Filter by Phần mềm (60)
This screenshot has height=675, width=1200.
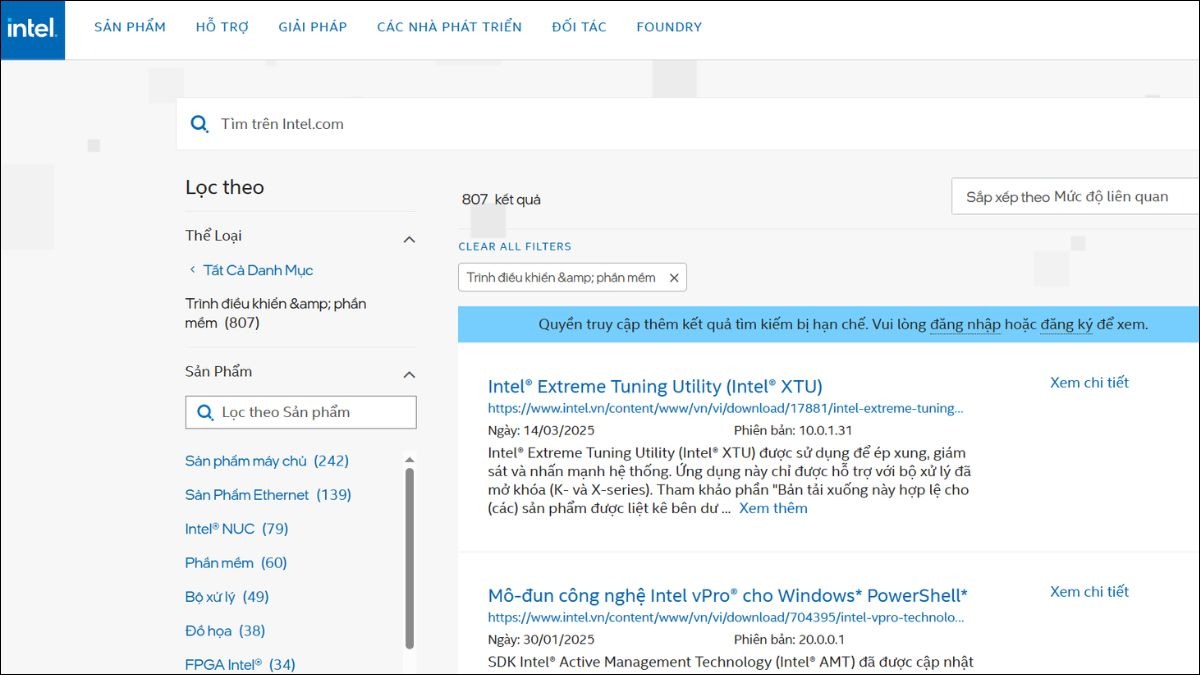tap(236, 562)
